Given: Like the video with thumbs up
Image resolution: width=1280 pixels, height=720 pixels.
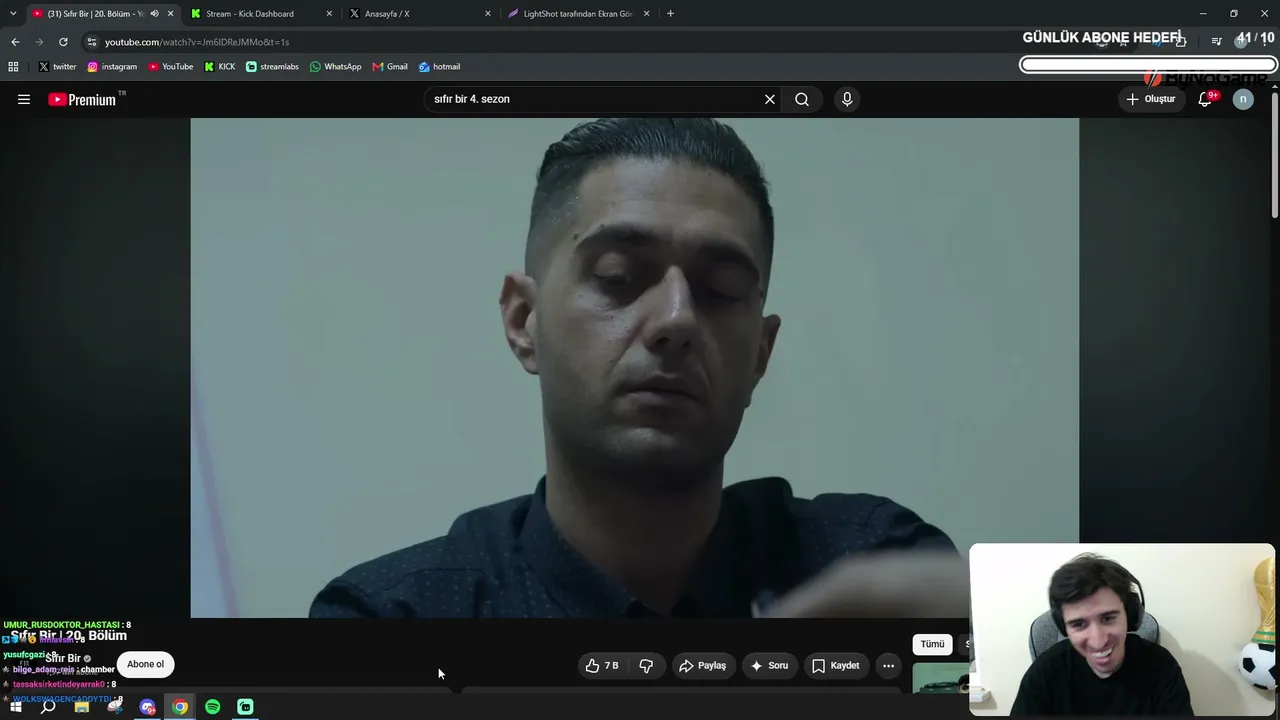Looking at the screenshot, I should click(x=602, y=665).
